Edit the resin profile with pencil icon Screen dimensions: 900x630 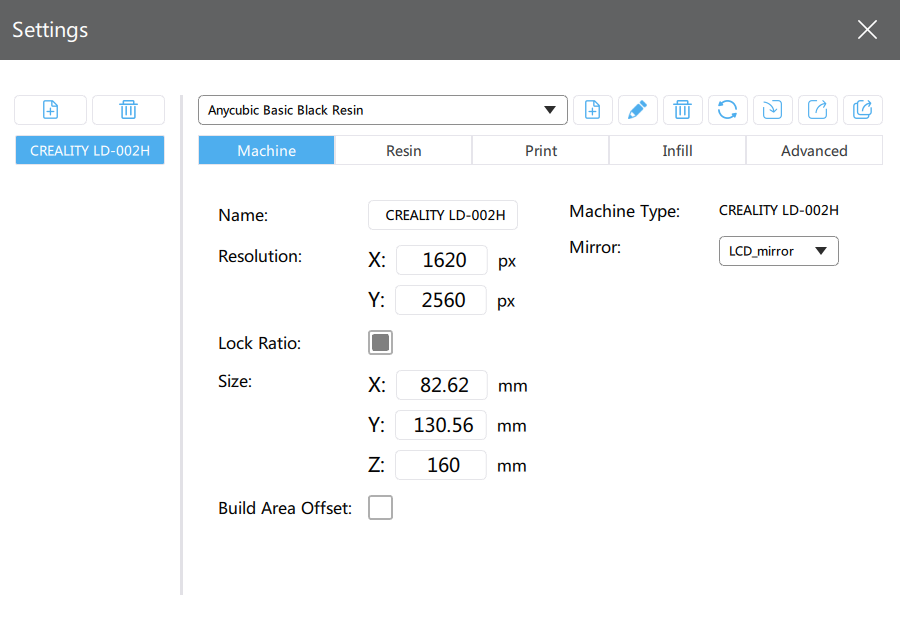638,110
